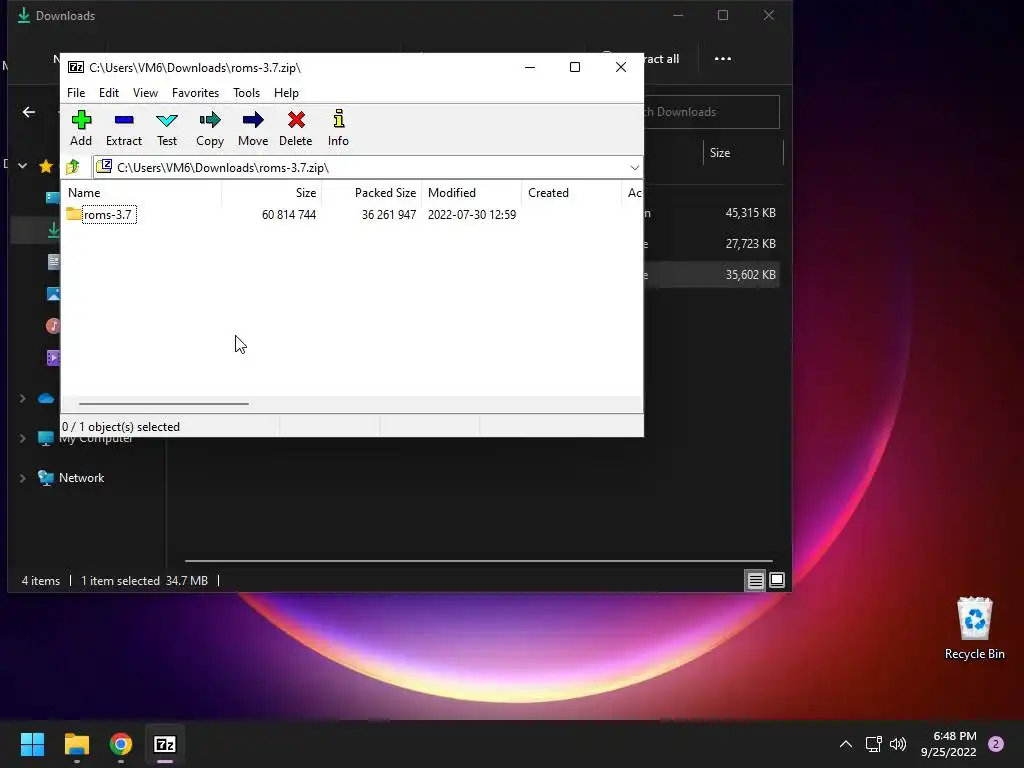The image size is (1024, 768).
Task: Open the Favorites menu
Action: pos(195,93)
